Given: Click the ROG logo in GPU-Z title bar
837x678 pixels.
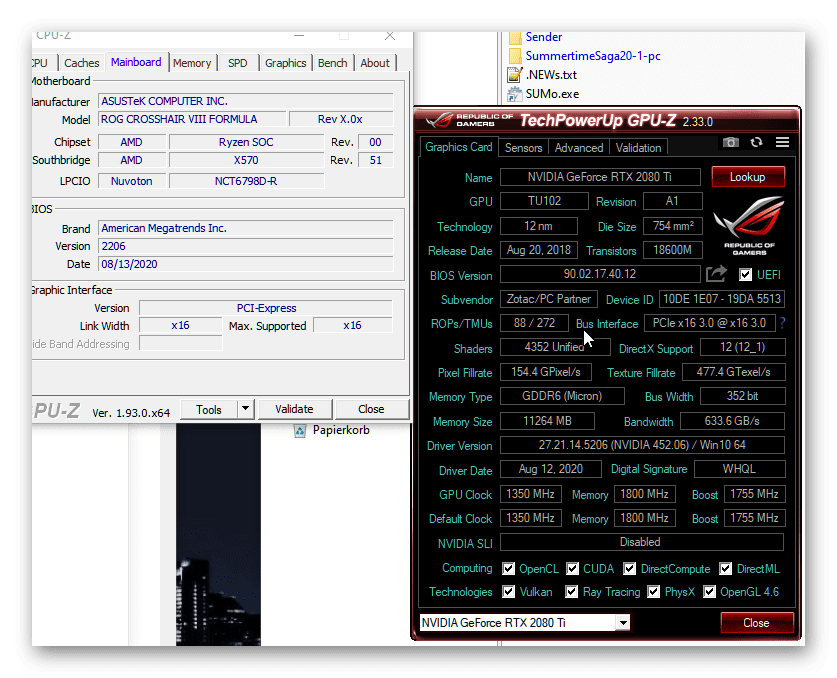Looking at the screenshot, I should pos(440,120).
